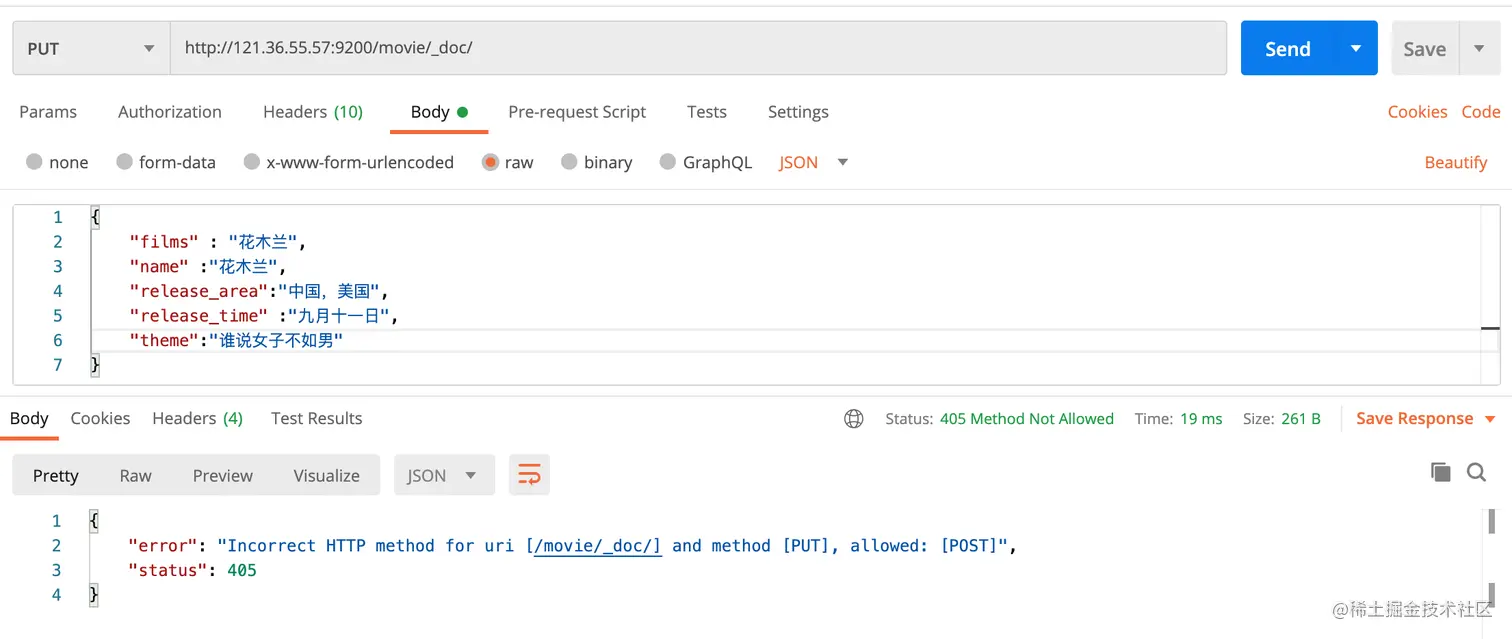This screenshot has height=639, width=1512.
Task: Click the "release_time" line in the body
Action: [264, 315]
